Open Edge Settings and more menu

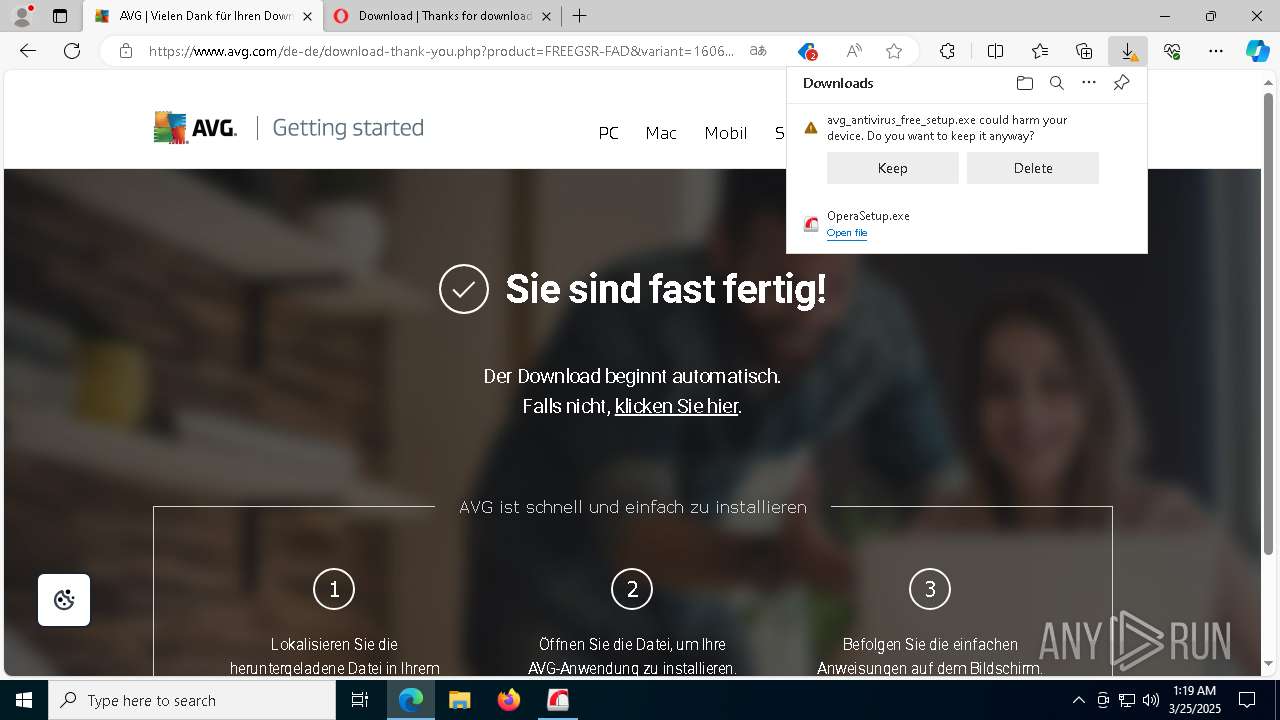point(1216,51)
